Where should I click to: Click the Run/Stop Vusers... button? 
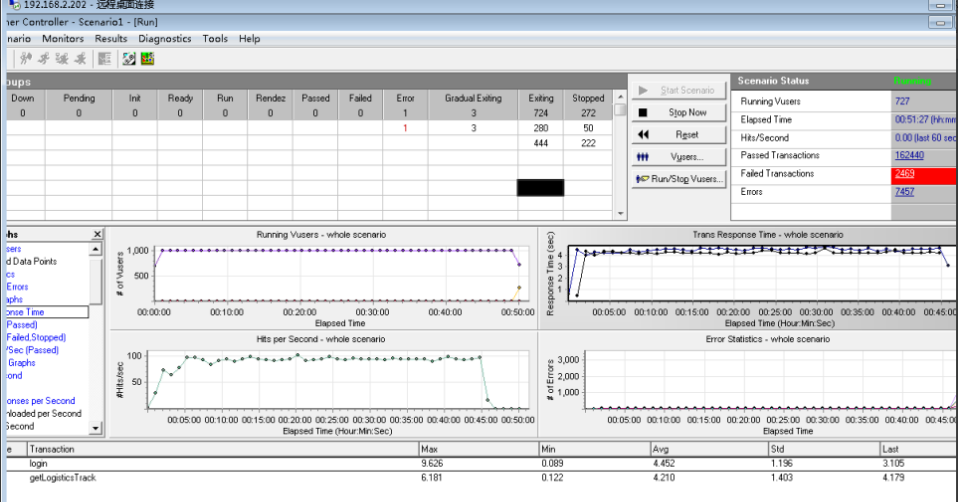678,179
